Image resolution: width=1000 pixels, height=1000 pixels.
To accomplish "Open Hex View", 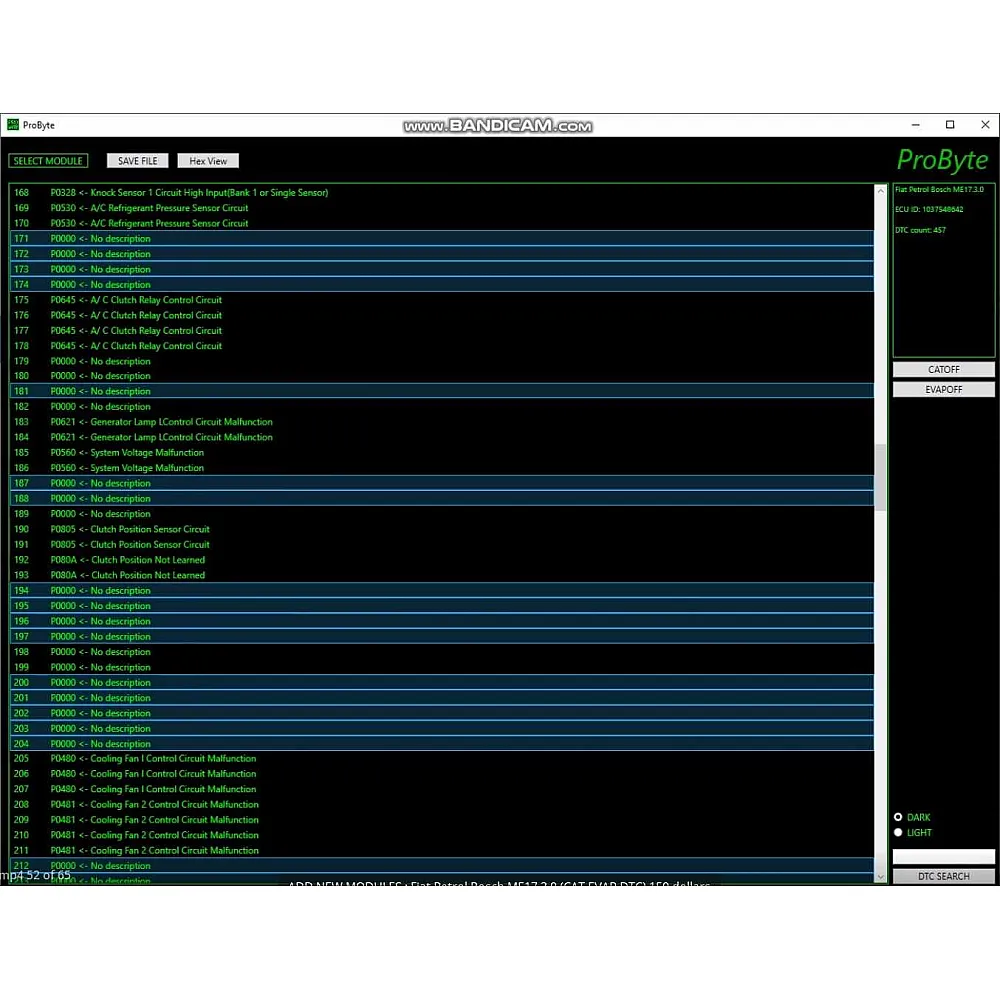I will tap(208, 161).
